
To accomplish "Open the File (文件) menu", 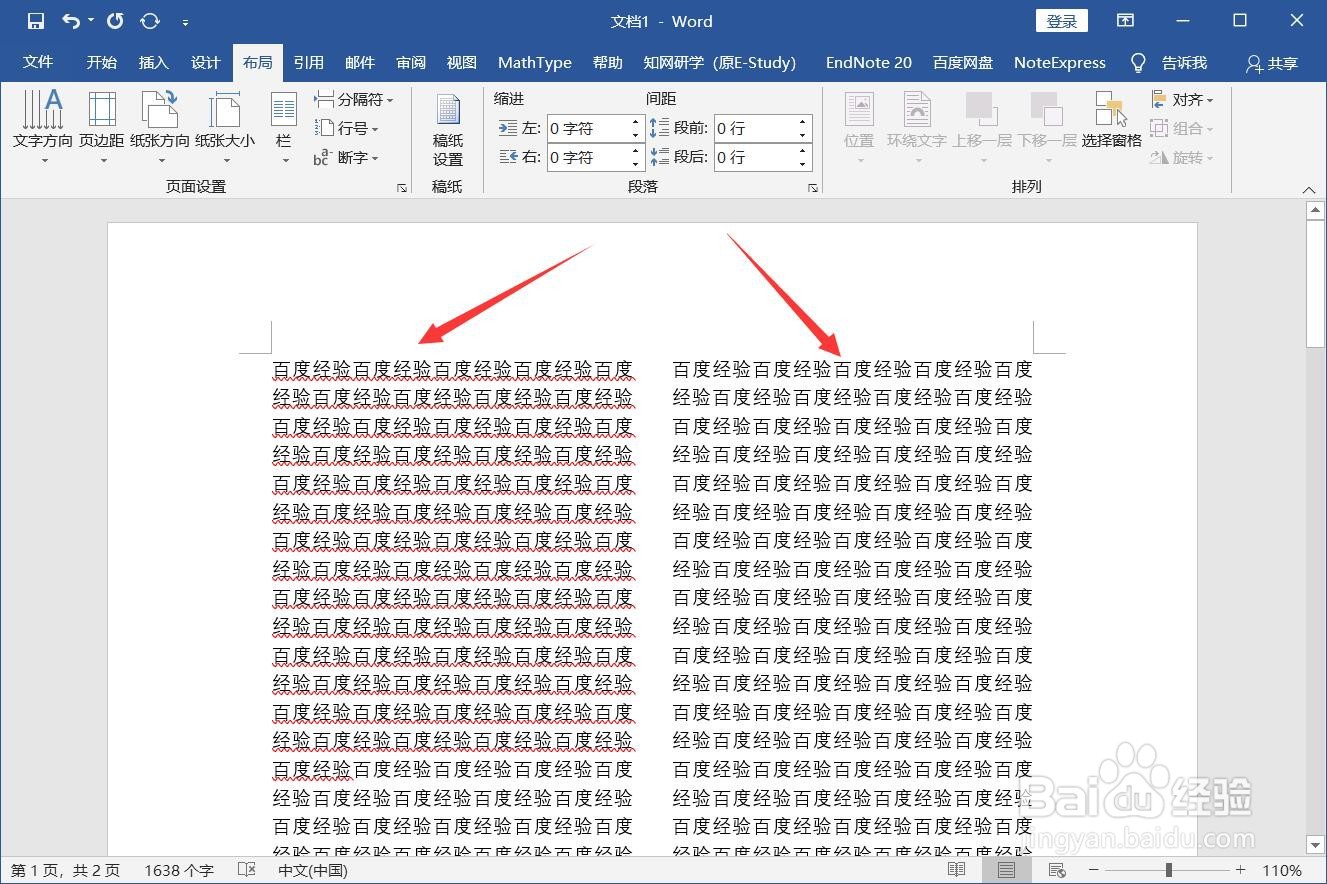I will [x=38, y=62].
